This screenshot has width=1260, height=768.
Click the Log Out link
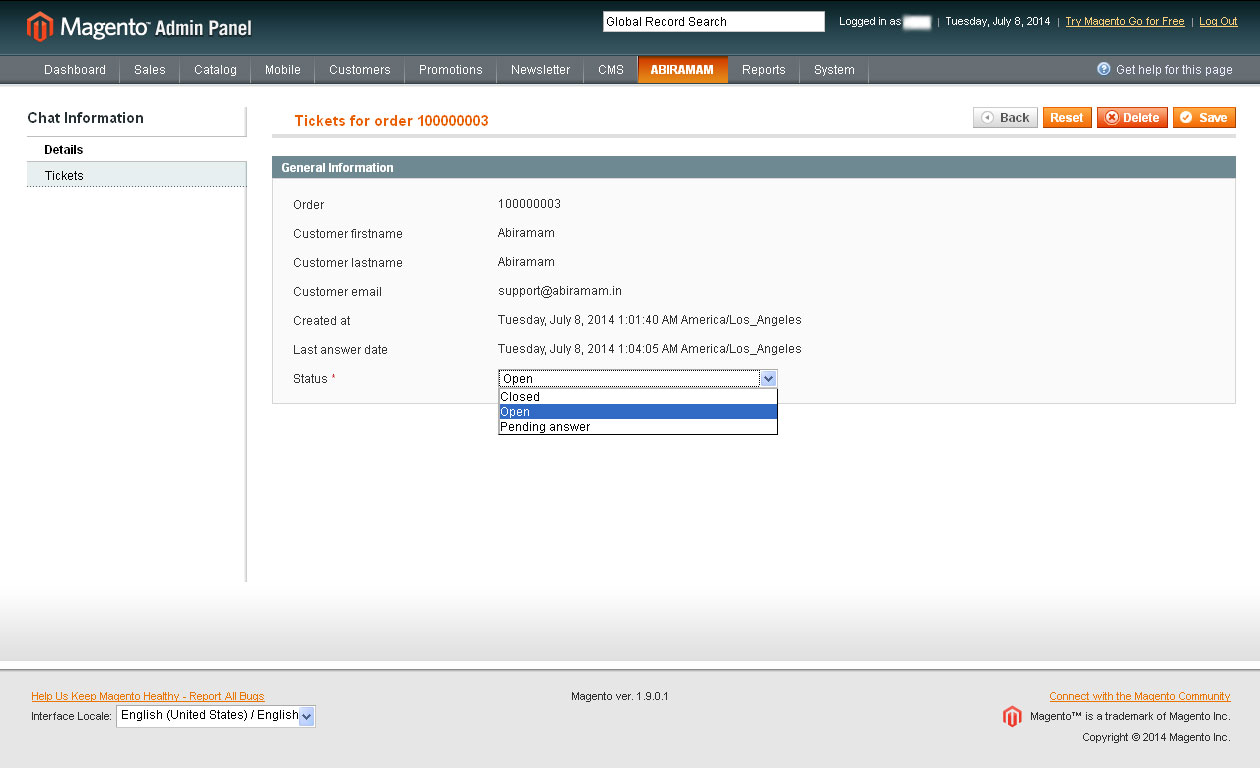pos(1218,21)
